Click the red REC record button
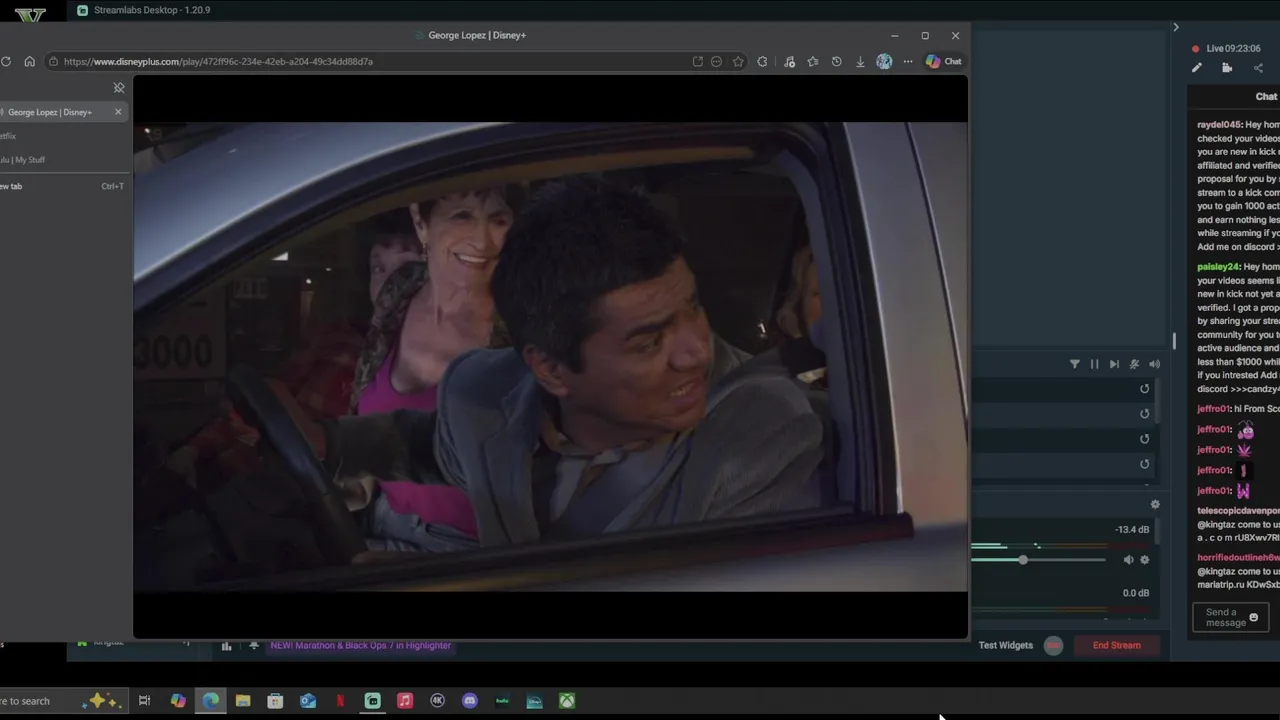 (1053, 645)
